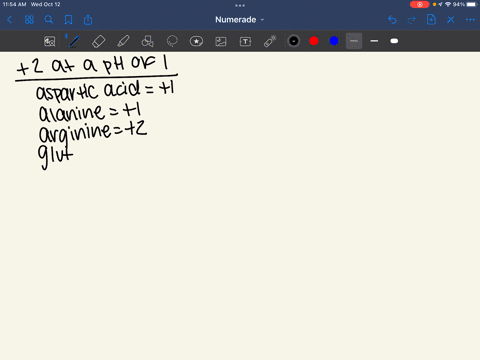Choose the blue pen color
This screenshot has width=480, height=360.
click(x=334, y=41)
